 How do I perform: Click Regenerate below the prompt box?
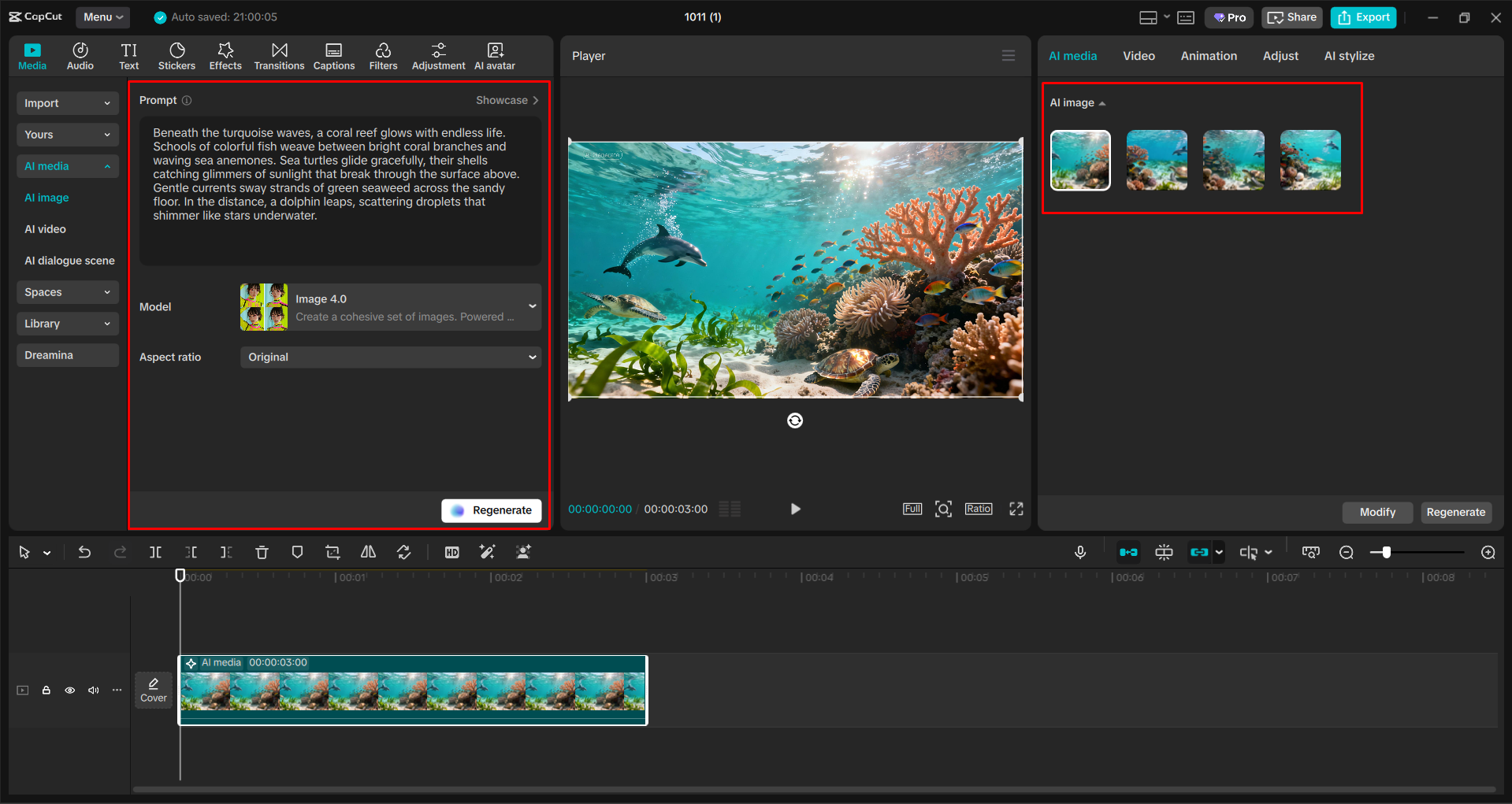pyautogui.click(x=492, y=510)
